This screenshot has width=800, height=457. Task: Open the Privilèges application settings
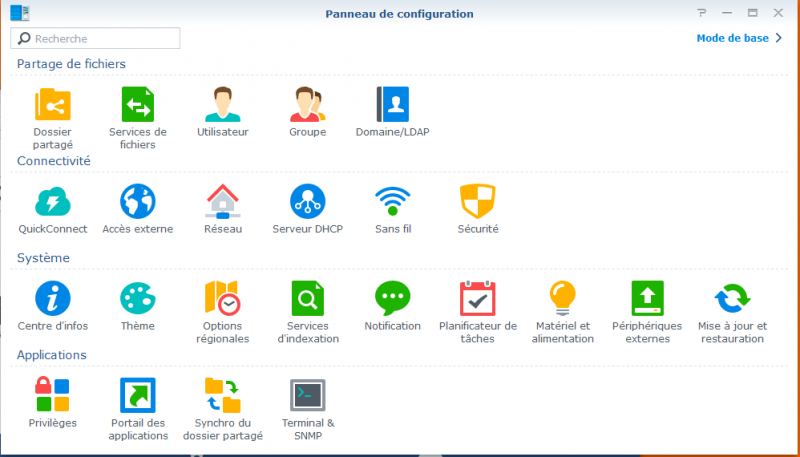53,394
